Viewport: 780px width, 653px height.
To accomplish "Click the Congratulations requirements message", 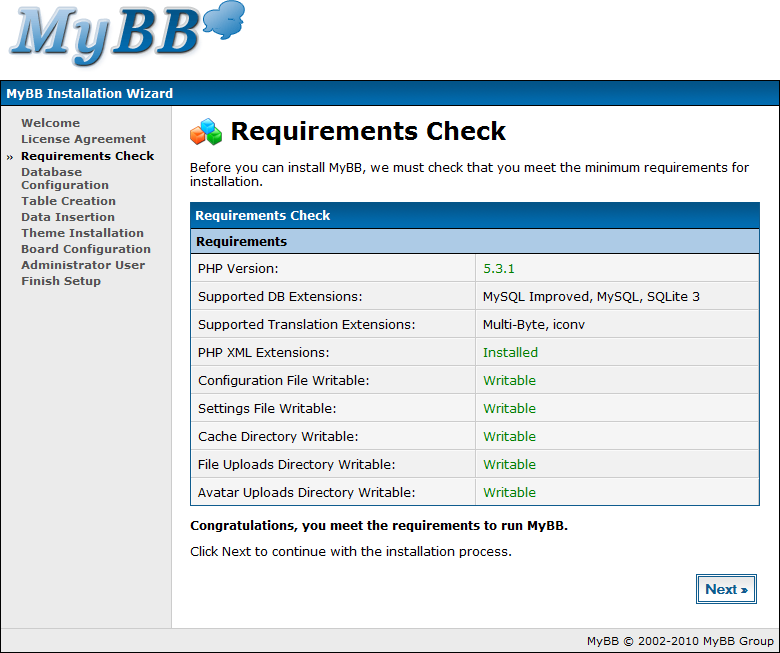I will point(379,526).
